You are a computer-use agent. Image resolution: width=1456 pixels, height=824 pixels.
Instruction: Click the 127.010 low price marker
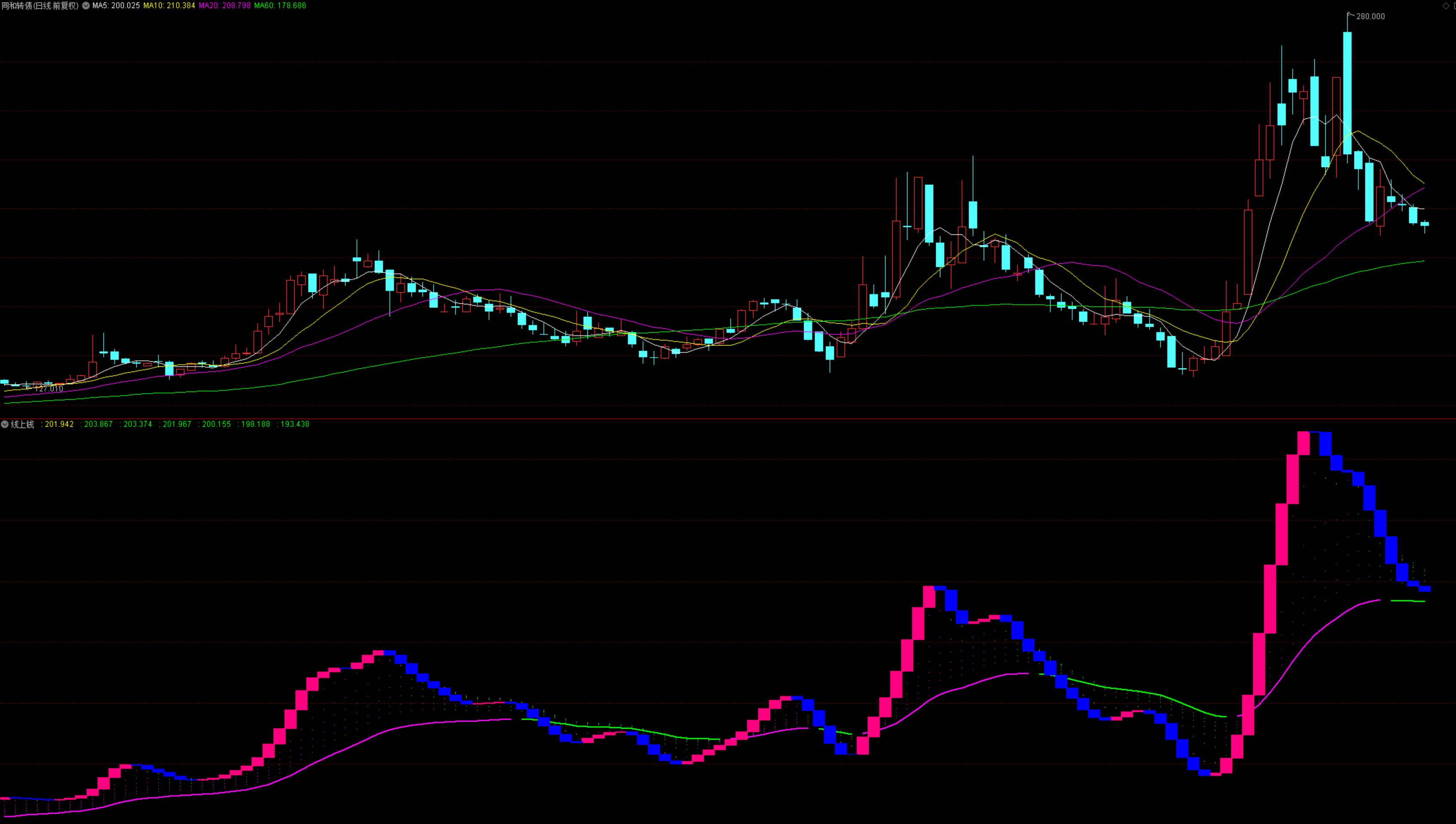49,389
